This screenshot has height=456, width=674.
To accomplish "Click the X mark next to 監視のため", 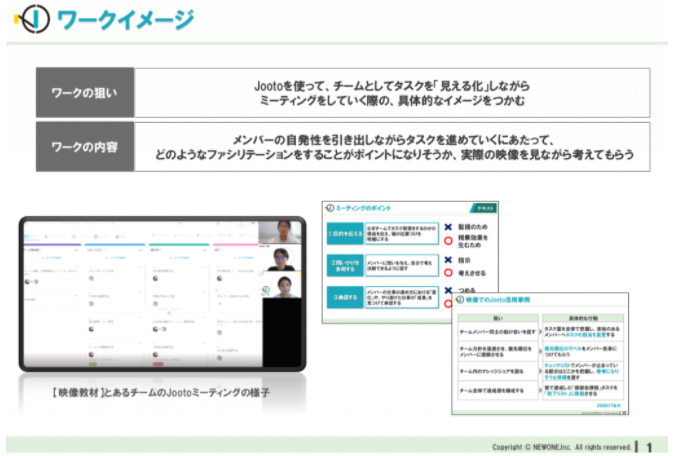I will 448,227.
